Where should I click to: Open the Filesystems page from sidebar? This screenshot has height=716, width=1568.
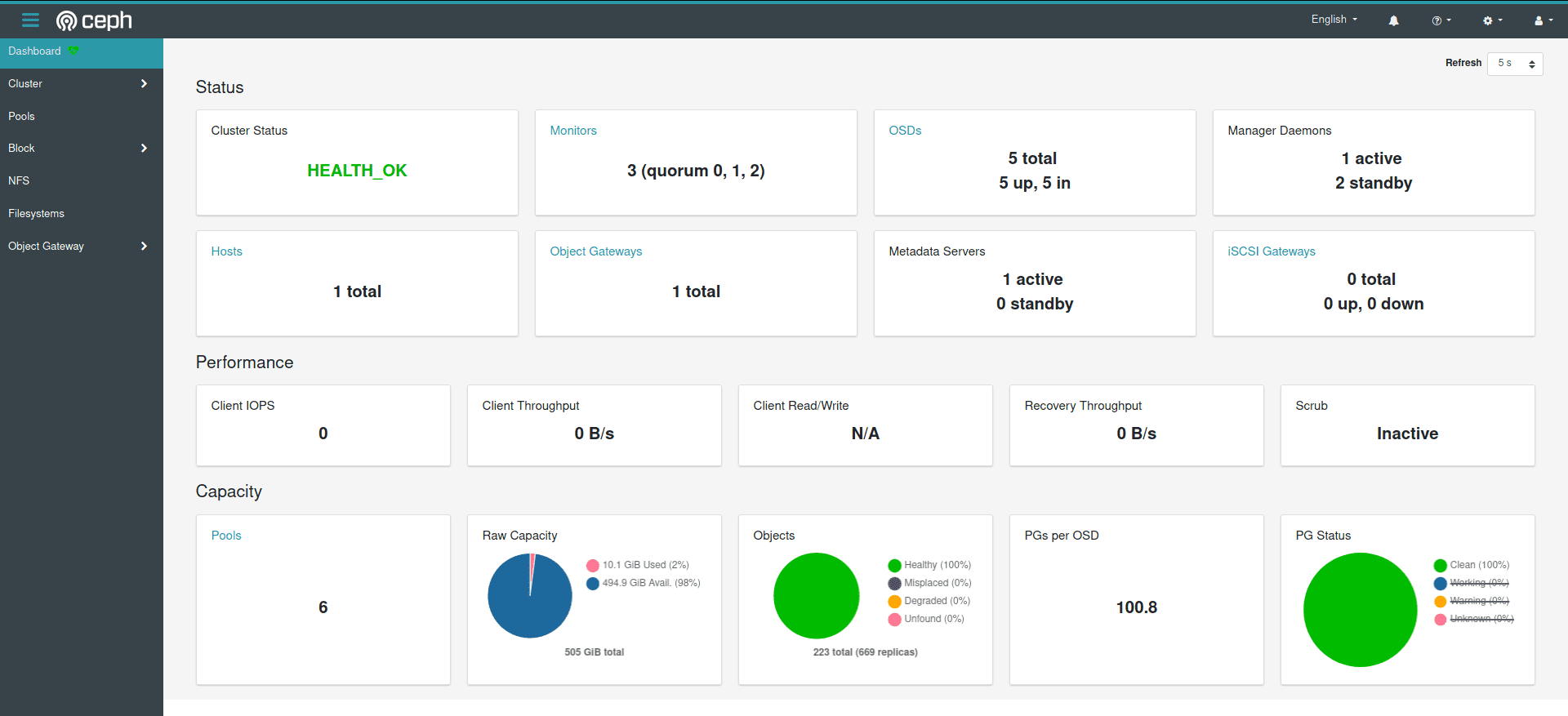[37, 213]
